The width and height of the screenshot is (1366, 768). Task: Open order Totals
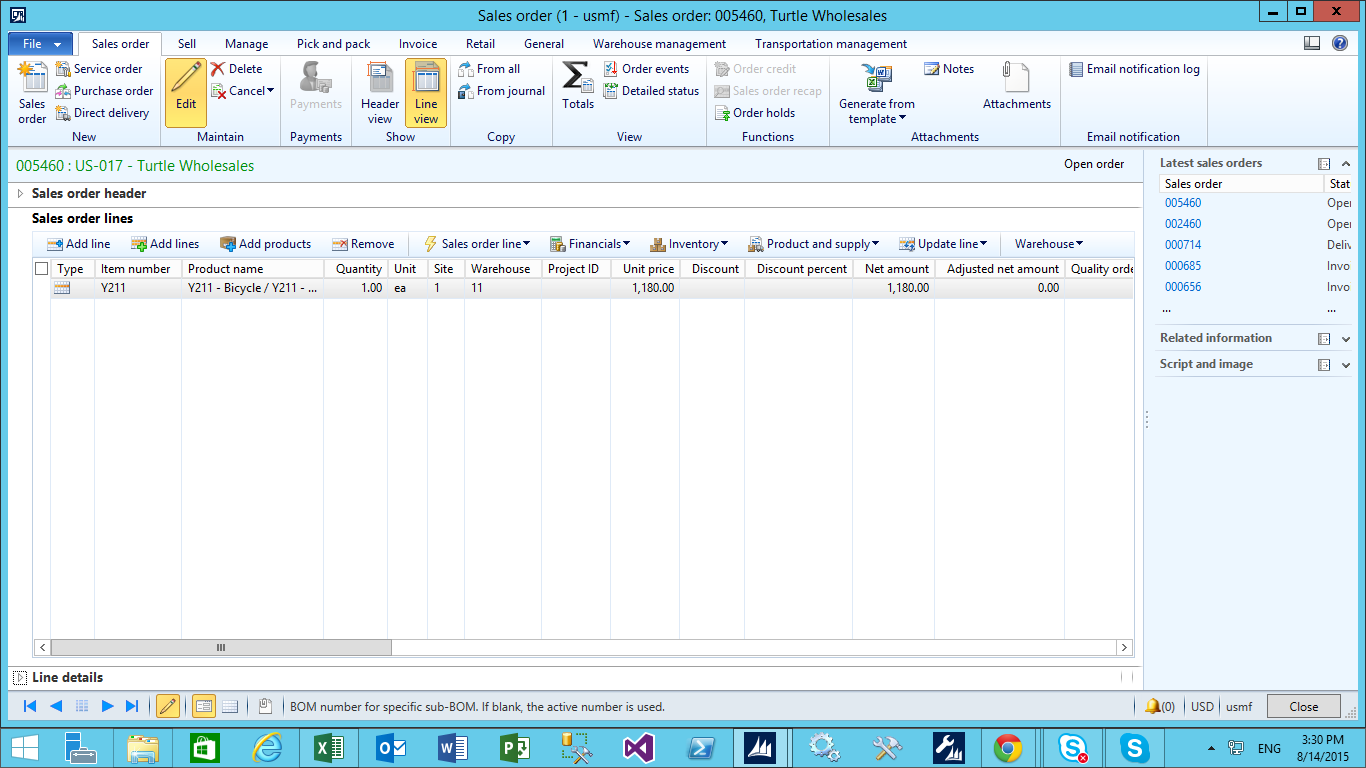(578, 86)
